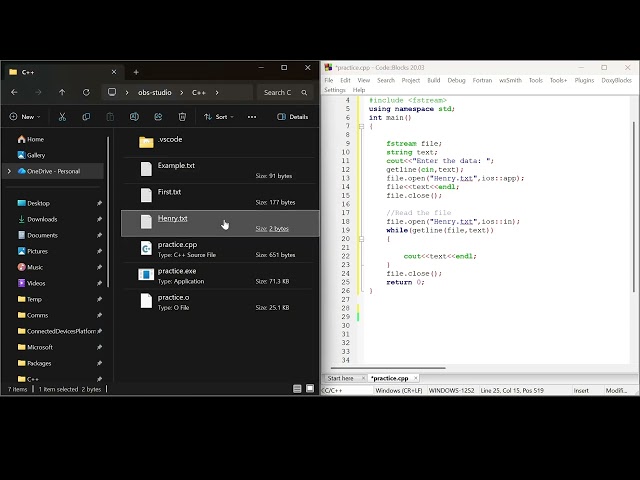Refresh the Explorer folder view

point(86,93)
